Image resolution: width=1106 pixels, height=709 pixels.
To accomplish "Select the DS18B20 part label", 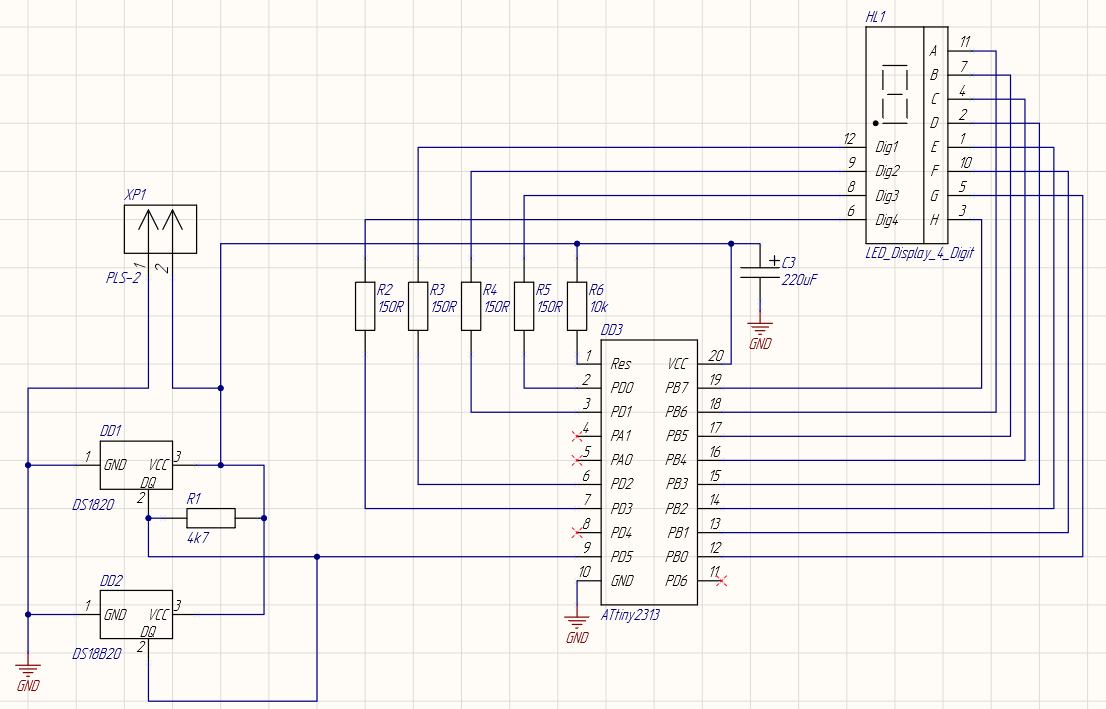I will (97, 654).
